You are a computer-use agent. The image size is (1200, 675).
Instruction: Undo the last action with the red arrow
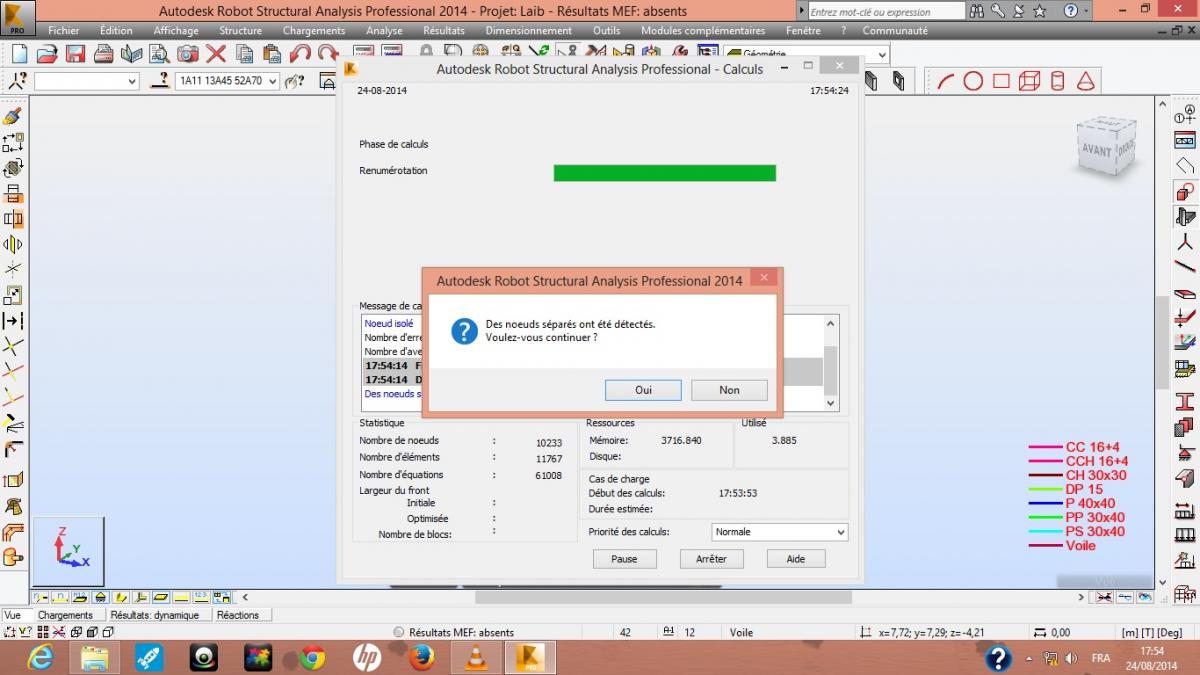click(300, 54)
